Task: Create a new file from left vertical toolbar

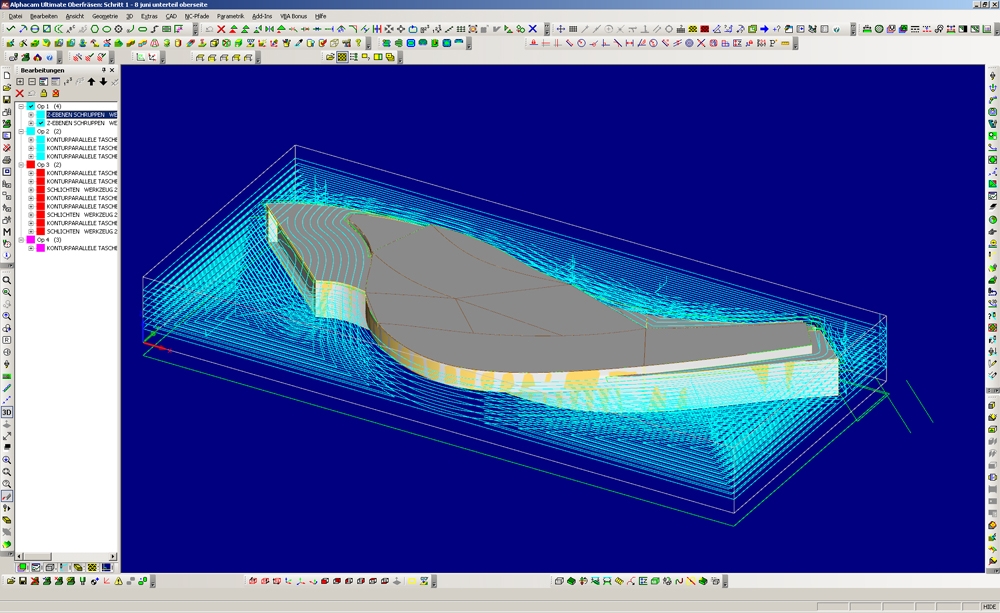Action: pyautogui.click(x=7, y=75)
